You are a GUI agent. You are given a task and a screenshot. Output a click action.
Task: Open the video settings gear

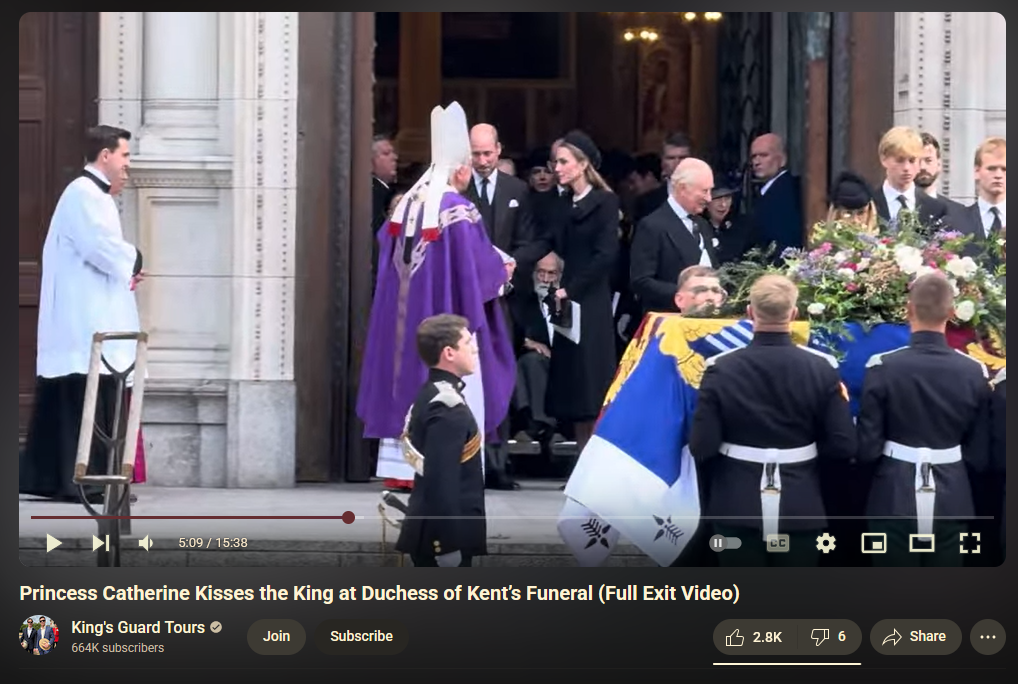coord(825,543)
